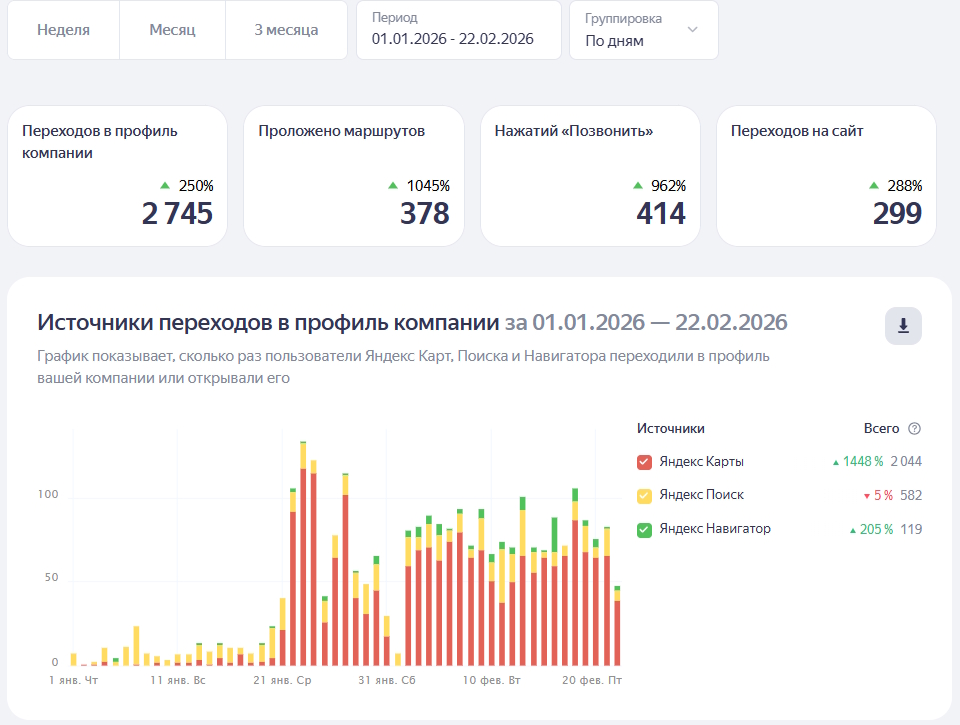Uncheck the Яндекс Карты source checkbox

pos(644,462)
